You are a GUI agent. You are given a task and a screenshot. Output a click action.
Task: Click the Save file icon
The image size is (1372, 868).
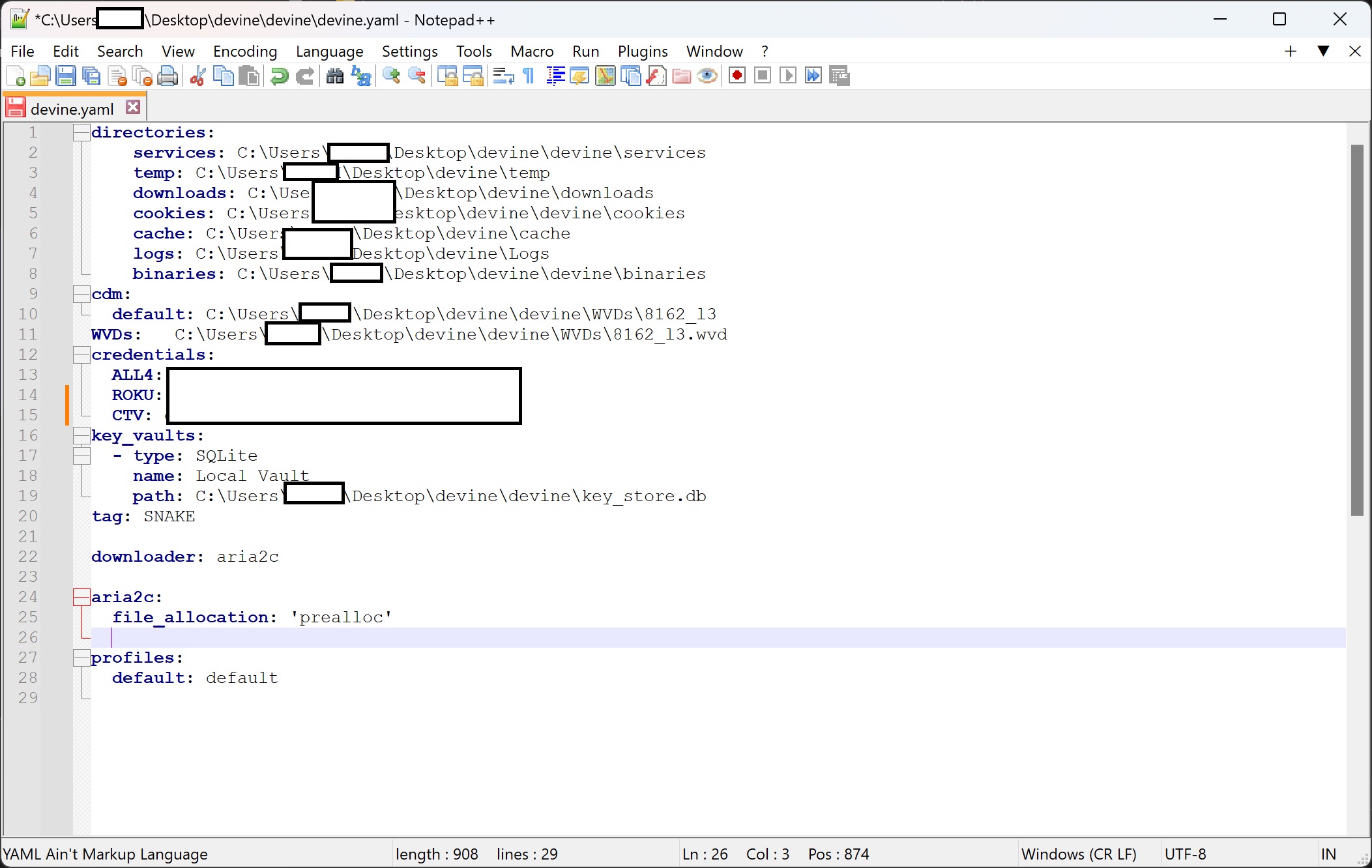(65, 76)
